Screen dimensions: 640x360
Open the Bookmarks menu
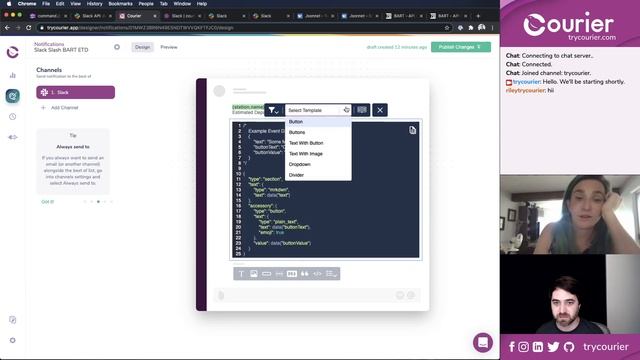(120, 4)
